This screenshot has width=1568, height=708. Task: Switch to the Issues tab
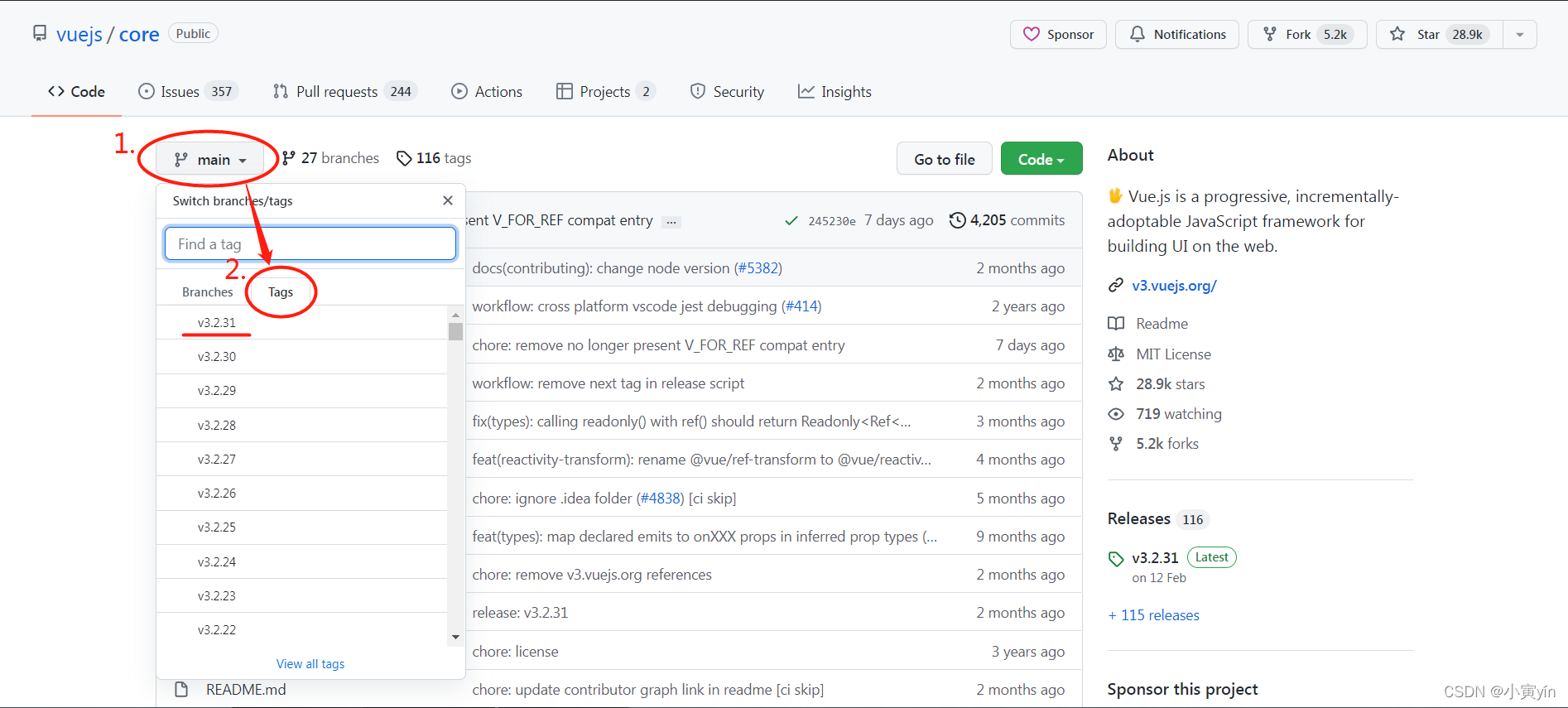tap(188, 92)
